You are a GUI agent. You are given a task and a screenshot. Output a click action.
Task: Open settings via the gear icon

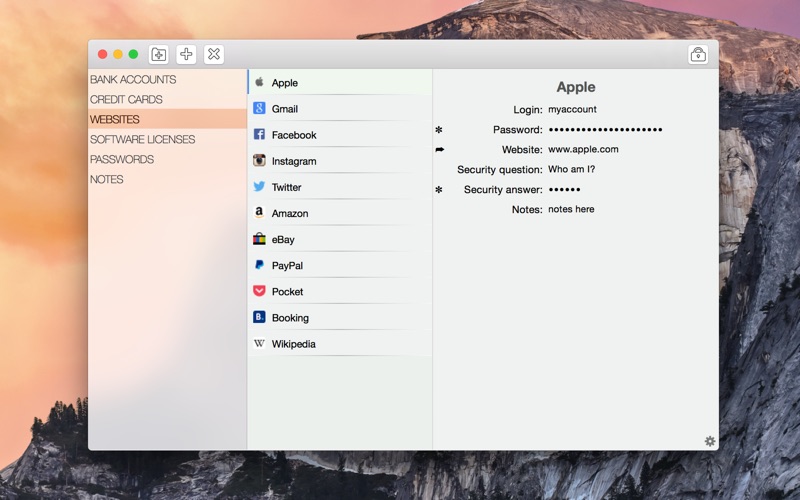(x=710, y=441)
